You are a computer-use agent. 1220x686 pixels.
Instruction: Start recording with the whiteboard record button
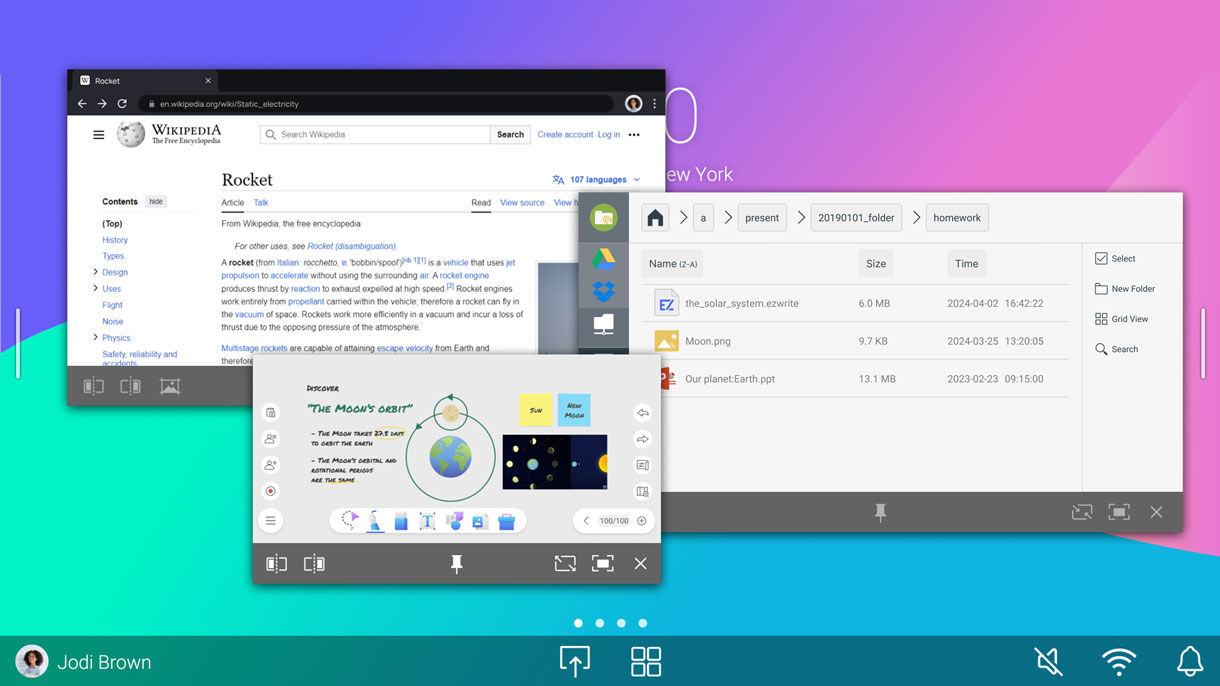270,491
